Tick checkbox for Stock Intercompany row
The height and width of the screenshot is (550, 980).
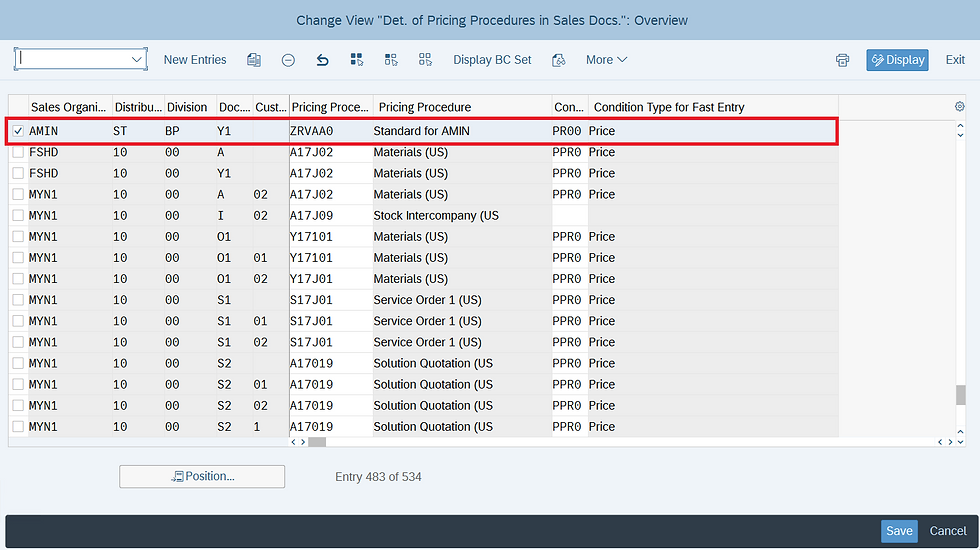(18, 216)
